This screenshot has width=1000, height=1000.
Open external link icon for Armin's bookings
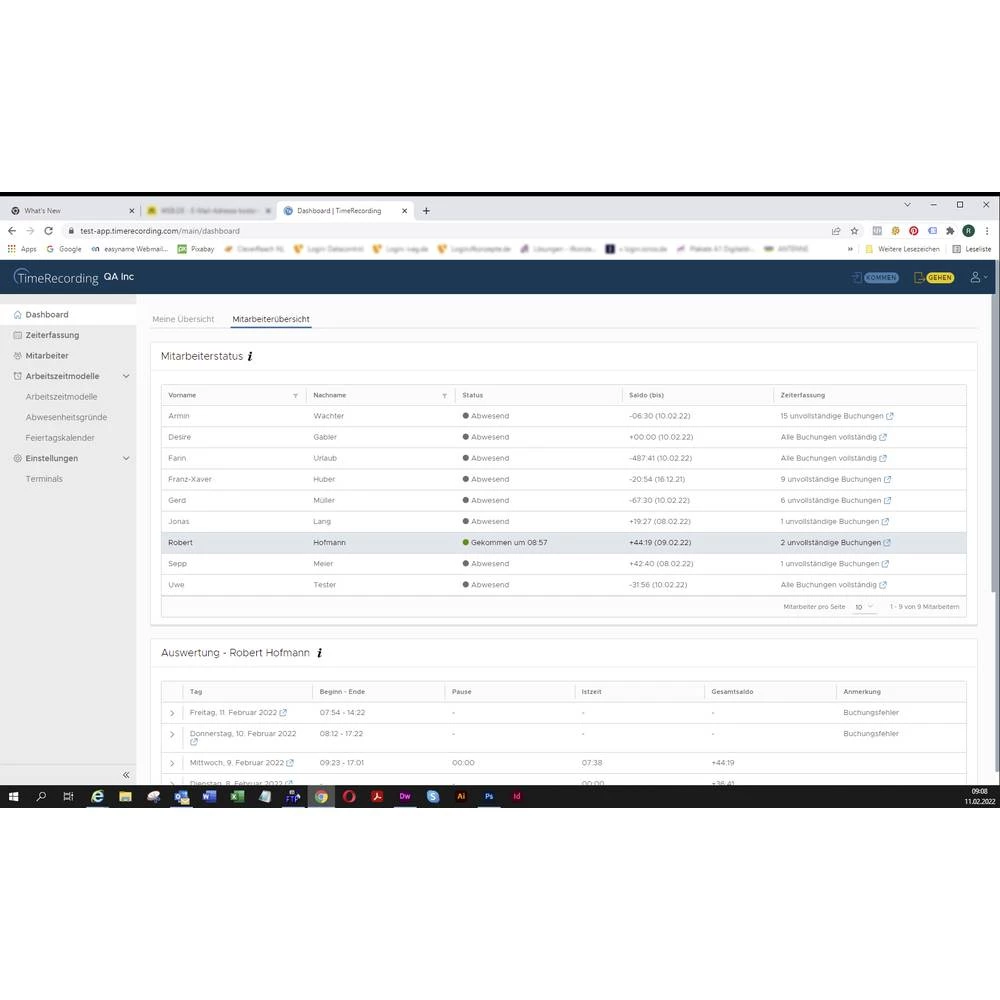890,416
